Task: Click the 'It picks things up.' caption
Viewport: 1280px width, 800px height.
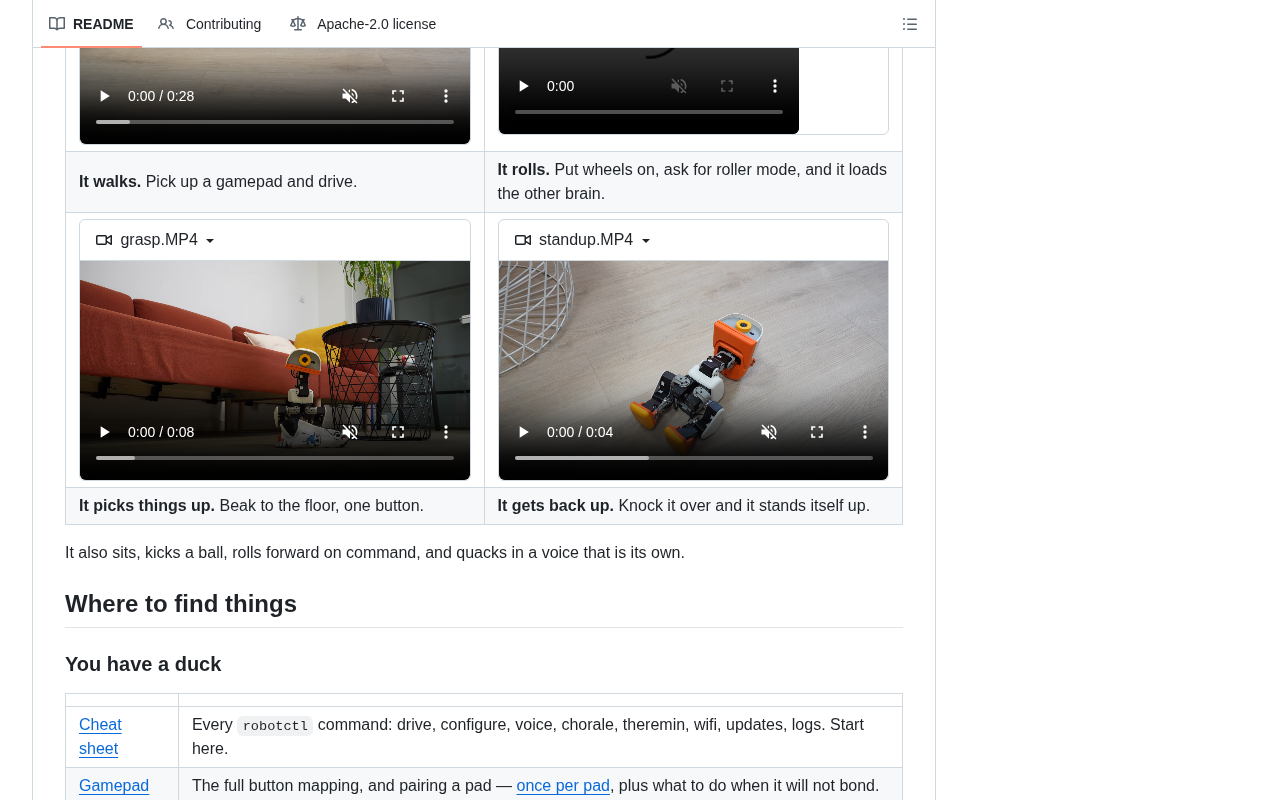Action: [147, 506]
